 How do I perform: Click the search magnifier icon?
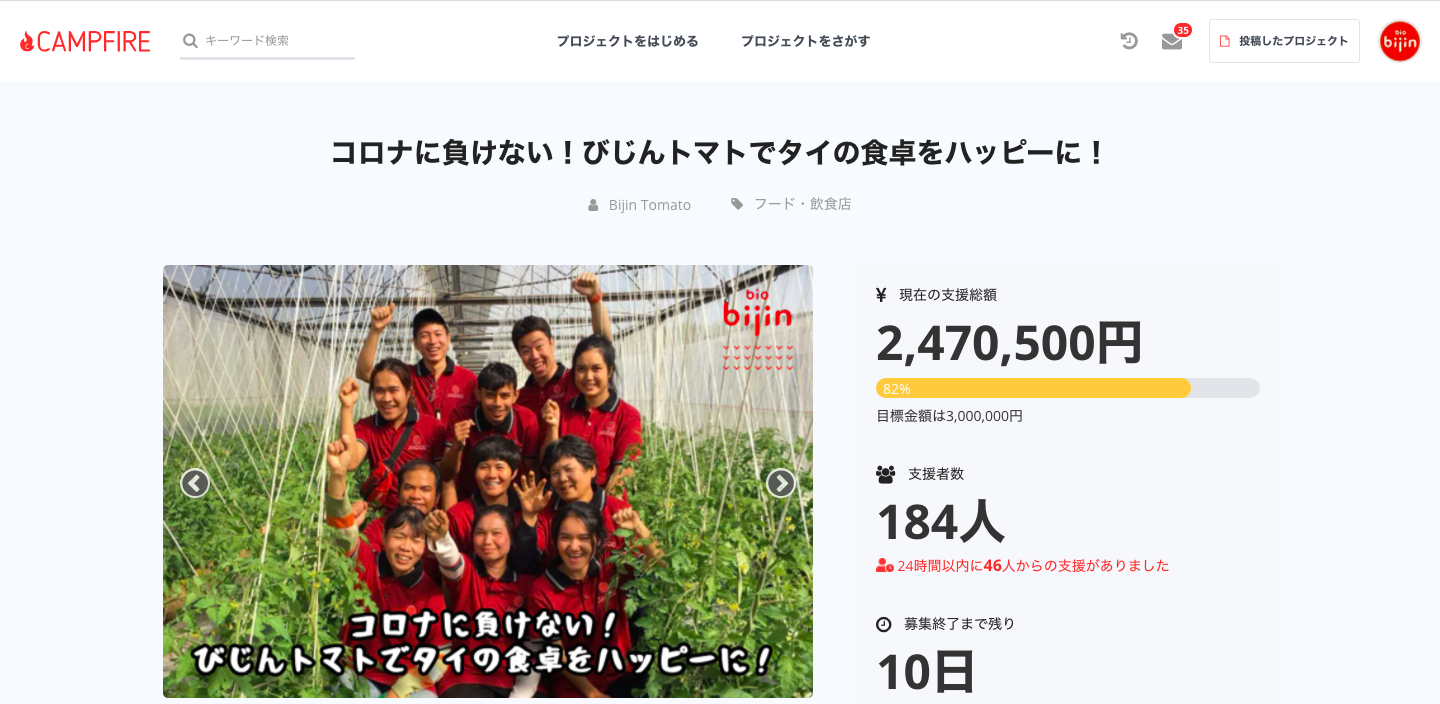pos(190,41)
